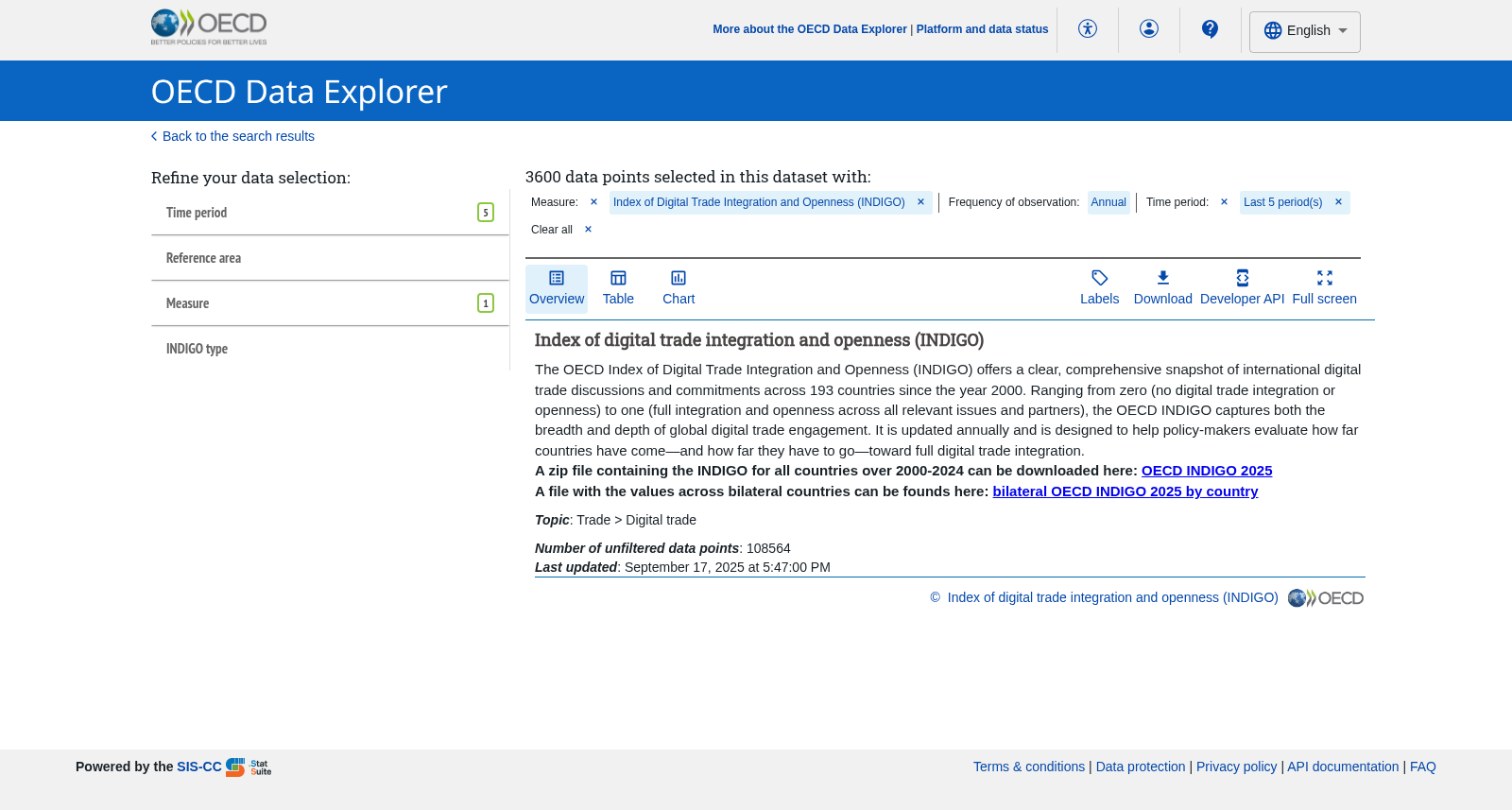Go back to the search results
The image size is (1512, 810).
[x=232, y=136]
